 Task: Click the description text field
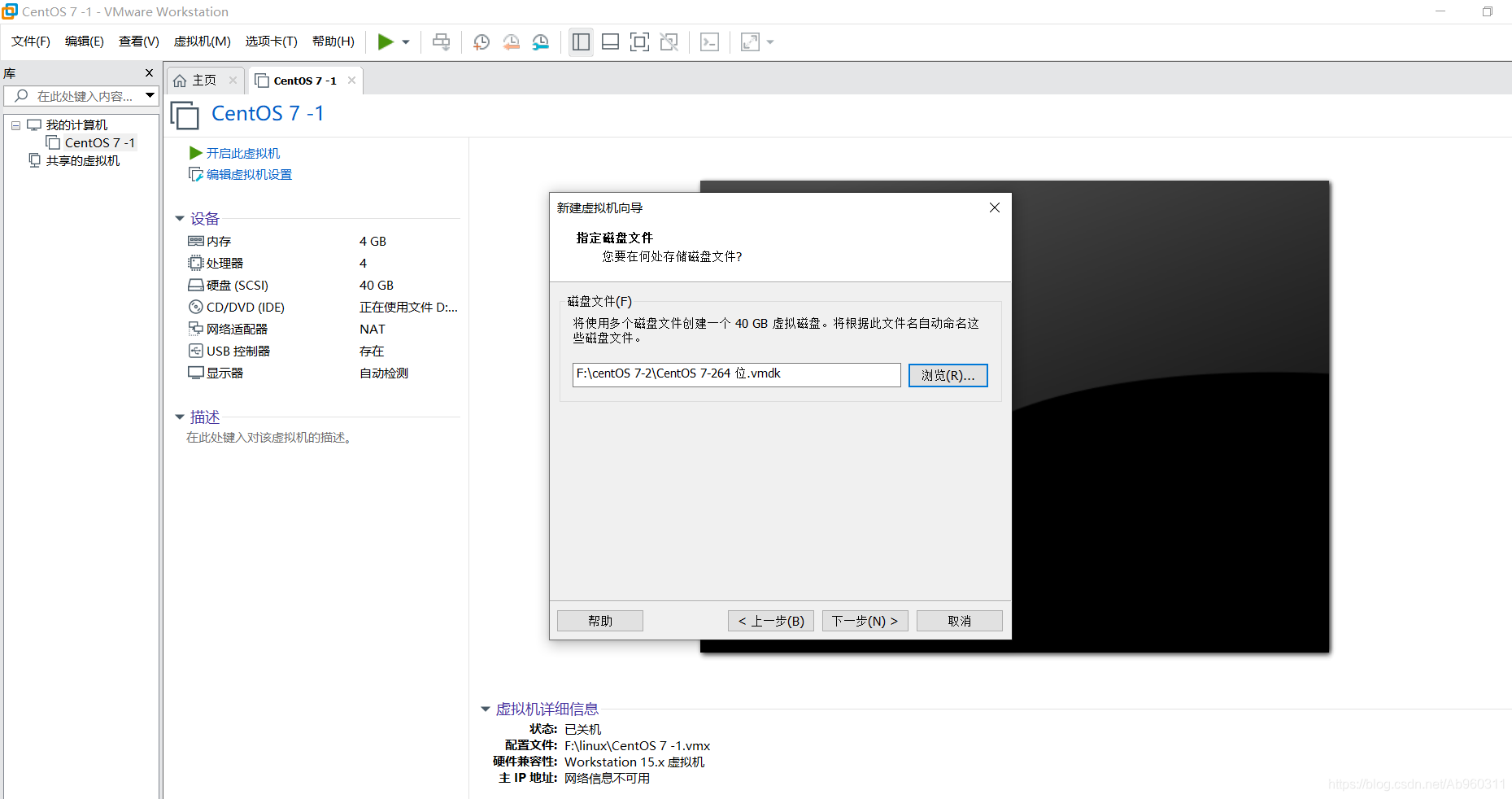[269, 437]
